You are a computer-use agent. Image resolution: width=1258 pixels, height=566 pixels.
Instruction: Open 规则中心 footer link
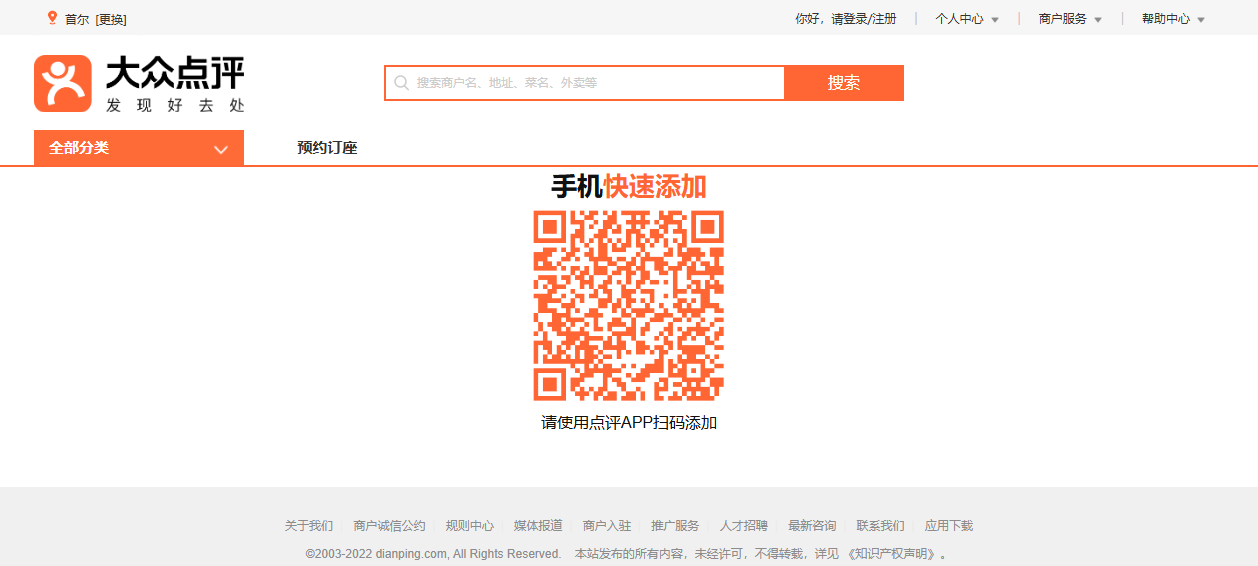[x=470, y=526]
